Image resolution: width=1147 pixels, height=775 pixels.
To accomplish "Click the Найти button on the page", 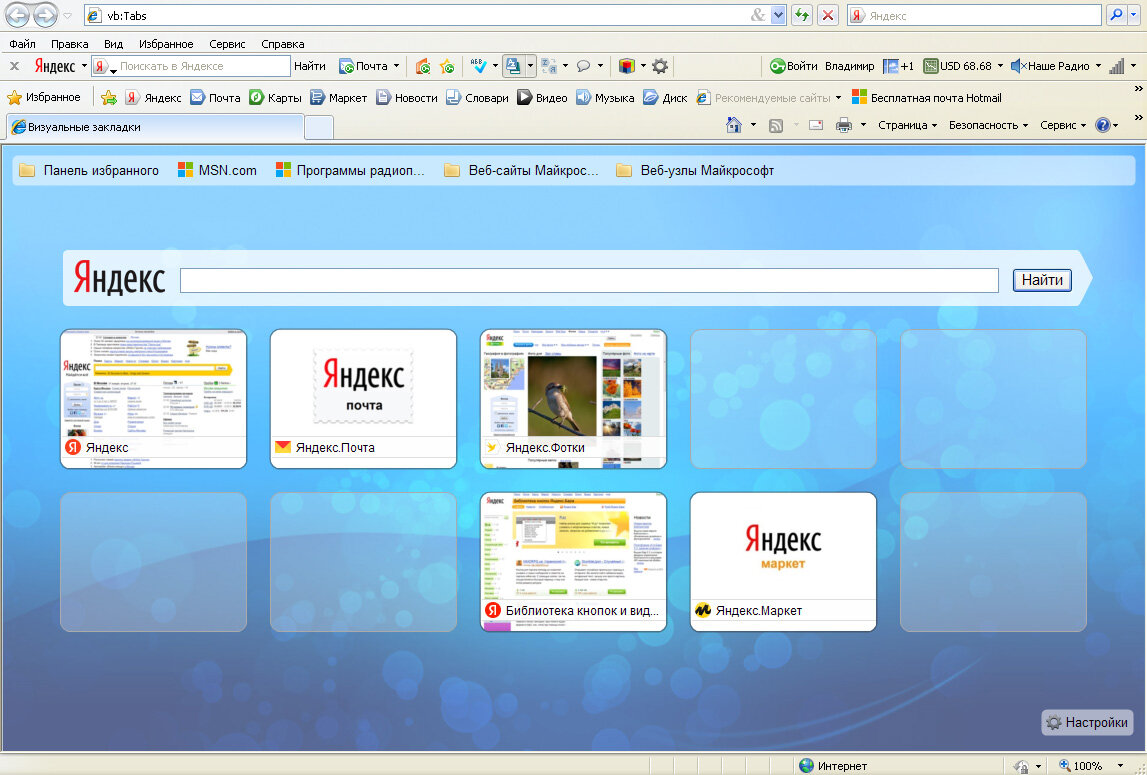I will 1042,280.
